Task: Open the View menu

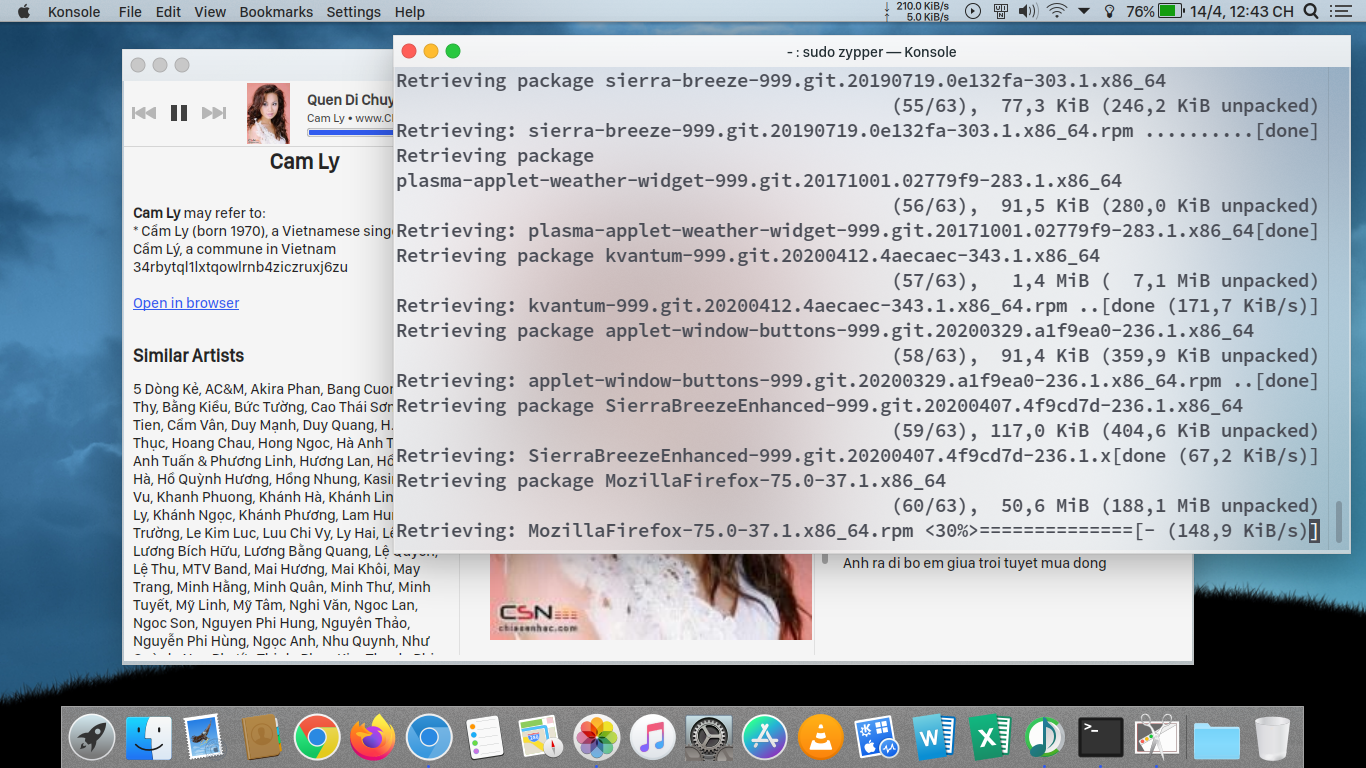Action: [x=210, y=12]
